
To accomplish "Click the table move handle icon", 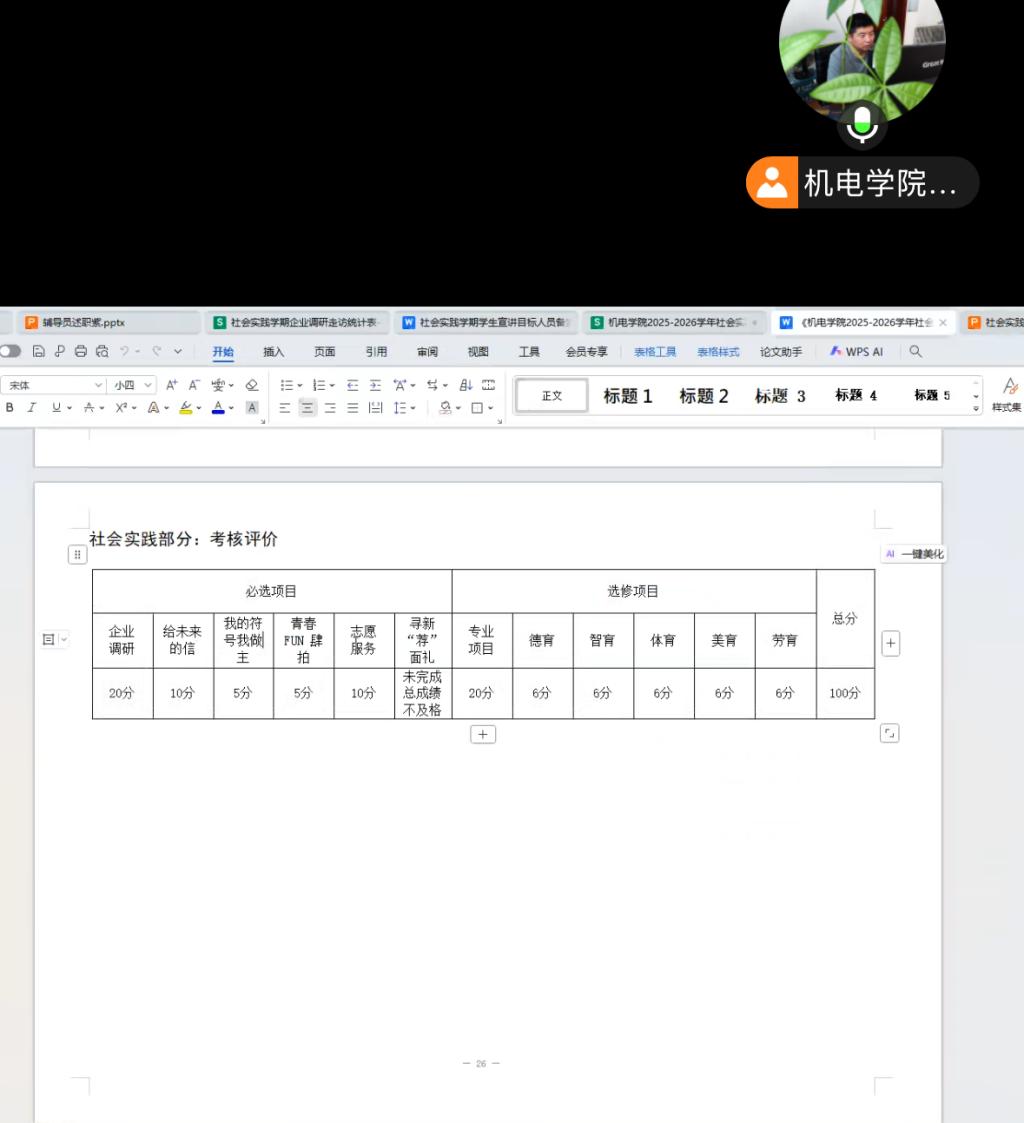I will pyautogui.click(x=77, y=554).
